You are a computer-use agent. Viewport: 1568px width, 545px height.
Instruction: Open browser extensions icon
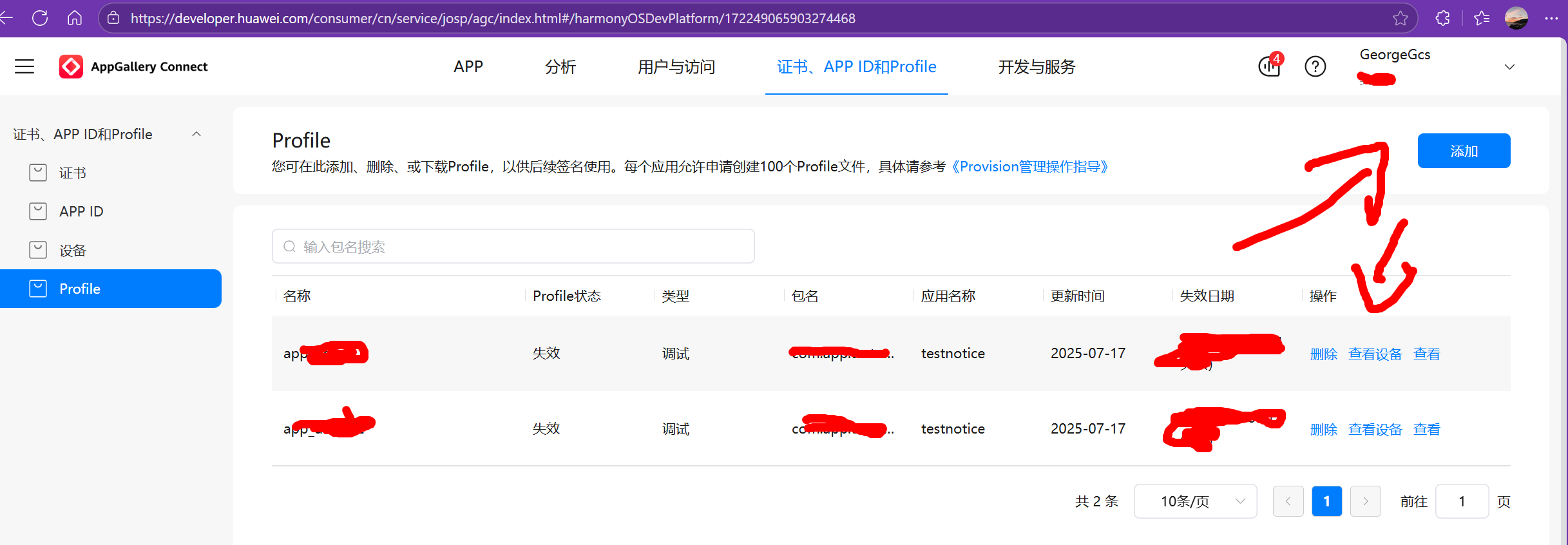pyautogui.click(x=1443, y=18)
